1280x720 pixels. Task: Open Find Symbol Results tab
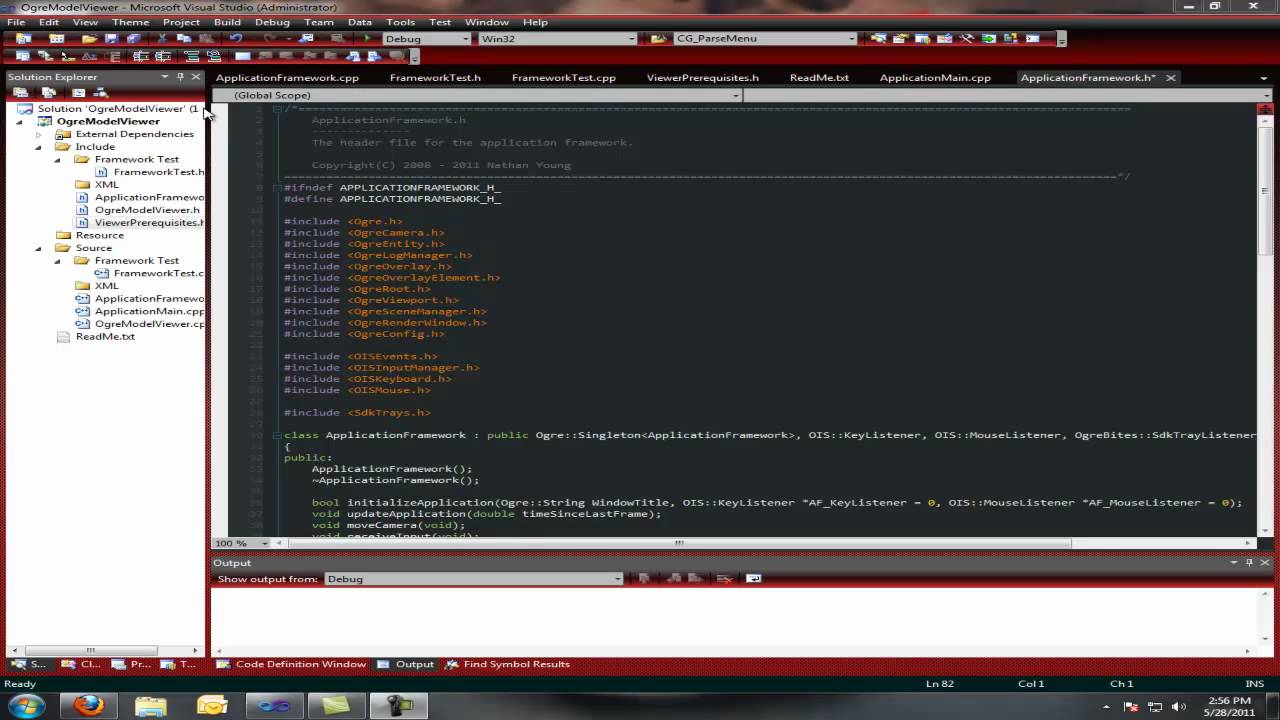[508, 664]
